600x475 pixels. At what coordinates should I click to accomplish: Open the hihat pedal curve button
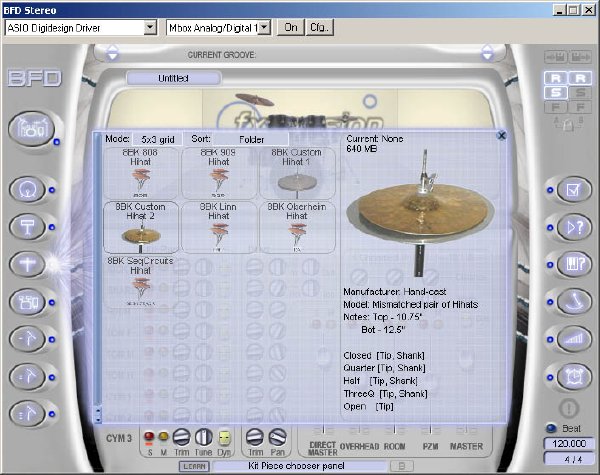(x=574, y=302)
